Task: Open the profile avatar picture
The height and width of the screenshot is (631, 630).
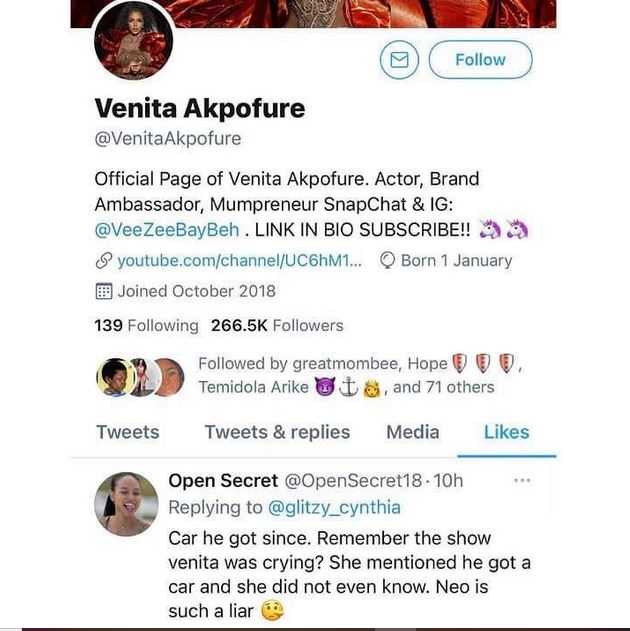Action: click(x=133, y=41)
